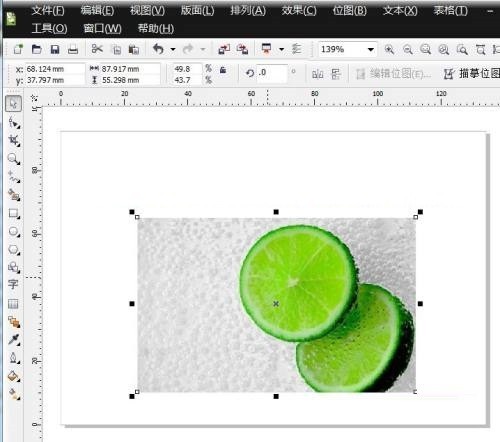Cut selection with scissors icon
The width and height of the screenshot is (500, 442).
coord(97,49)
